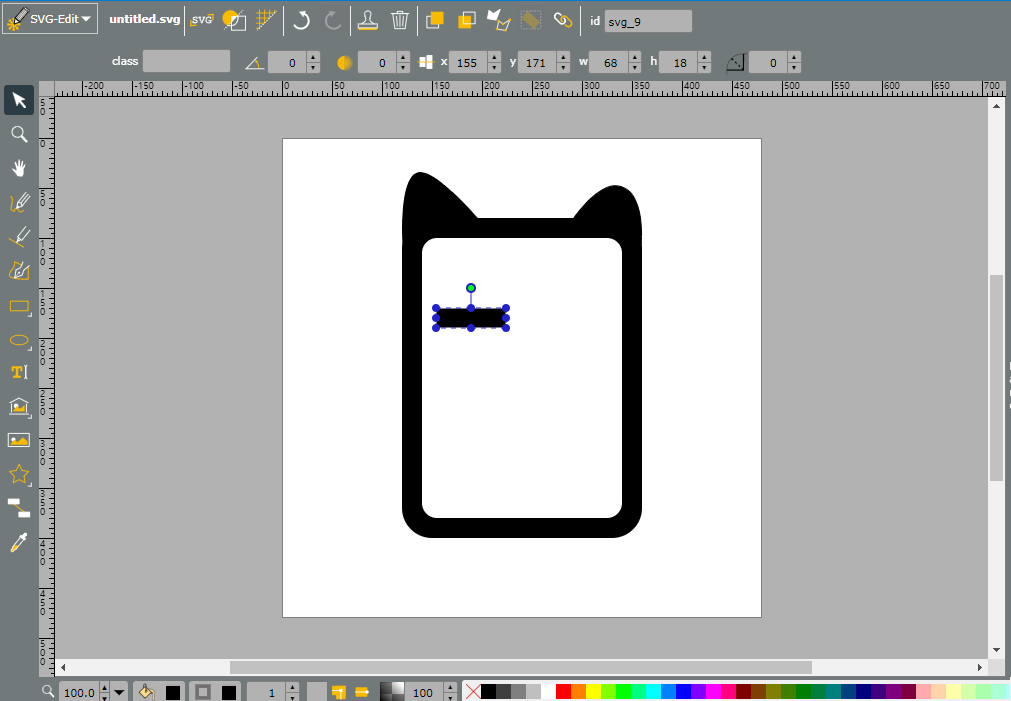
Task: Click the element id input field
Action: pyautogui.click(x=648, y=21)
